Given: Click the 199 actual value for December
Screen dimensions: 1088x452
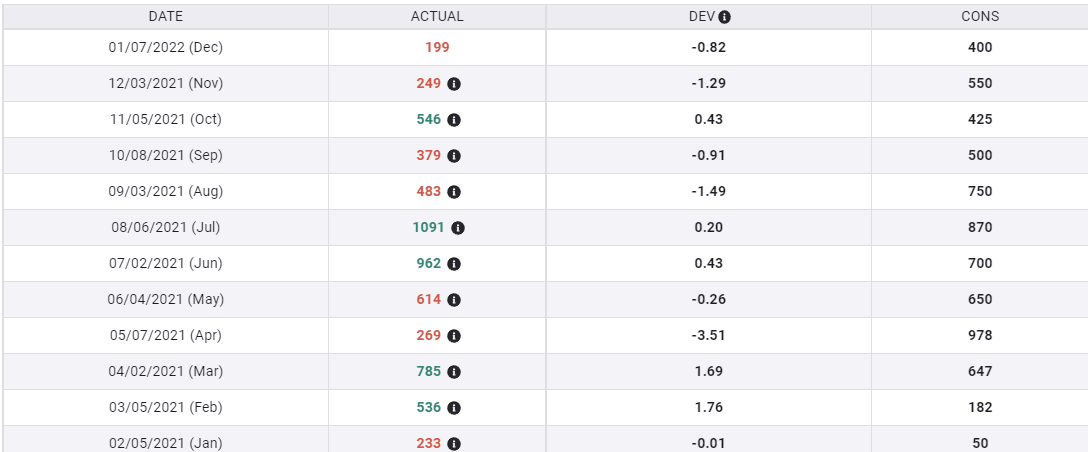Looking at the screenshot, I should (x=437, y=47).
